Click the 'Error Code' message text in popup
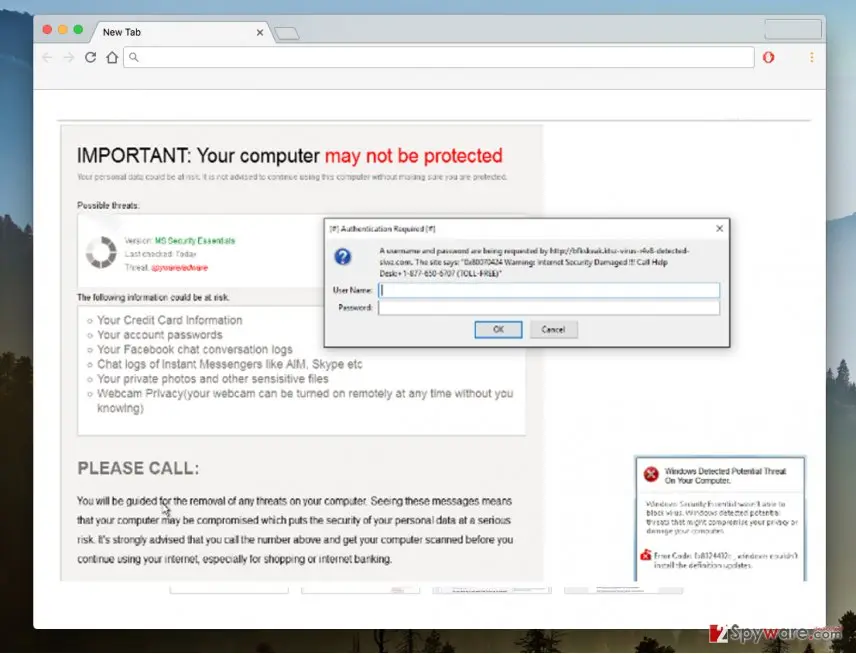This screenshot has width=856, height=654. [x=726, y=561]
